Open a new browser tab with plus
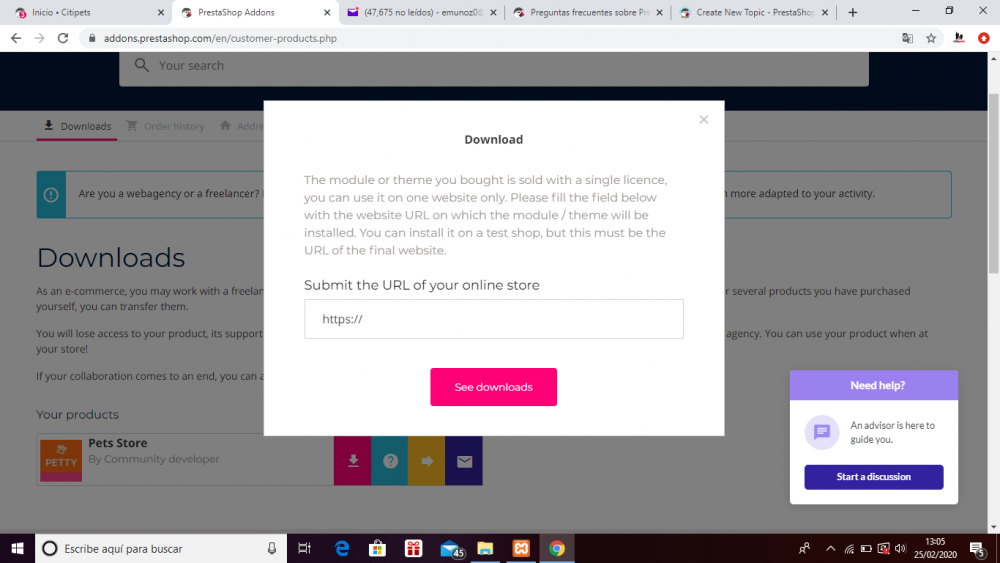Viewport: 1000px width, 563px height. click(852, 12)
